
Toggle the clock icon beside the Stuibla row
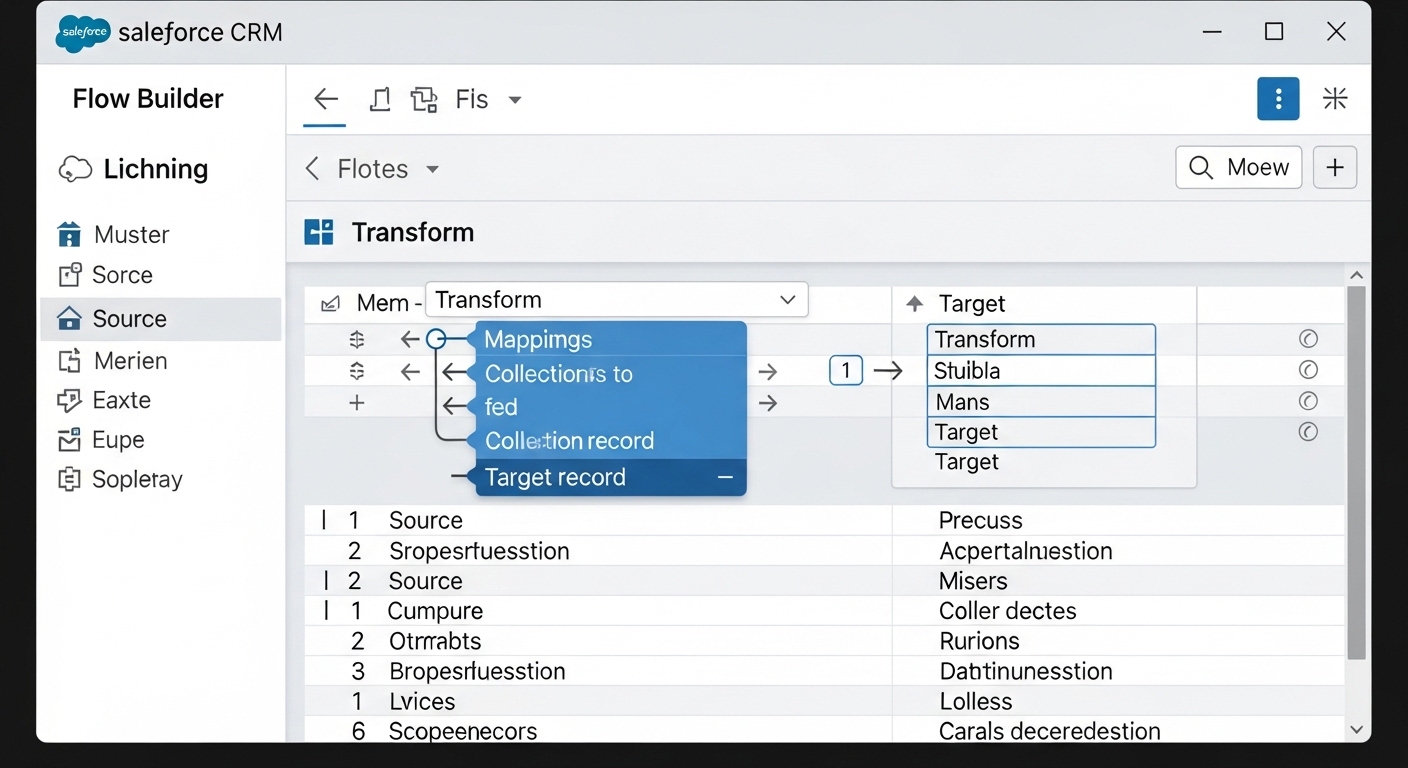(1308, 369)
